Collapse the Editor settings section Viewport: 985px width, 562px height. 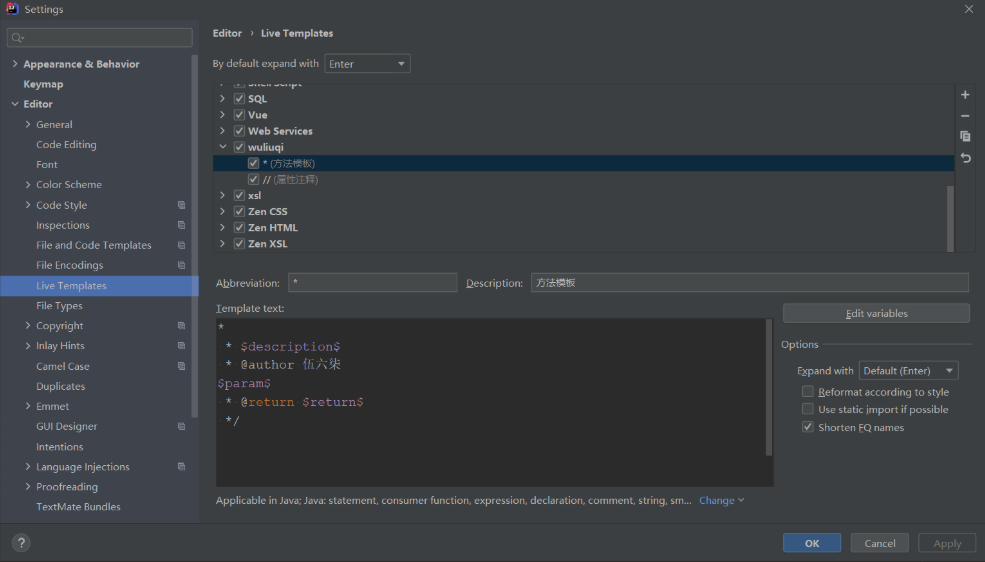tap(15, 104)
